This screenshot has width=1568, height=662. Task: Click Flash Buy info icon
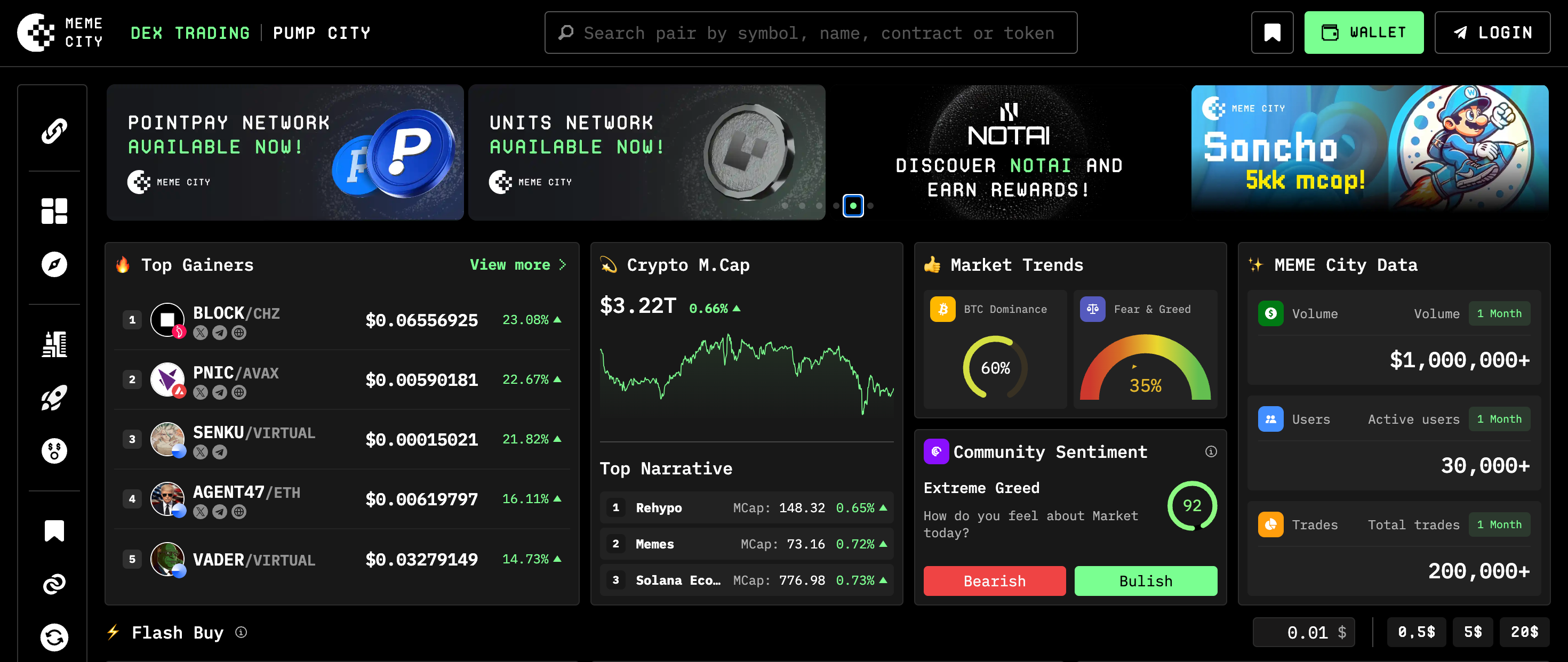(241, 632)
